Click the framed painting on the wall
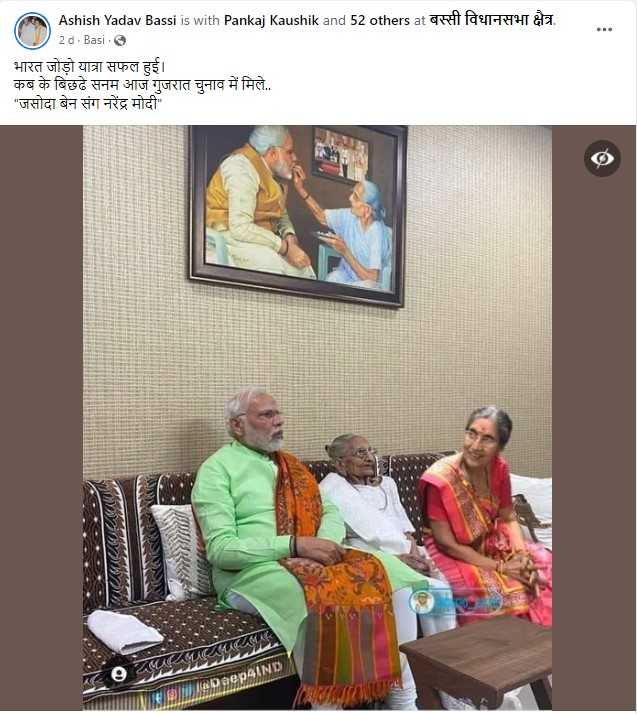Screen dimensions: 637x714 pyautogui.click(x=298, y=215)
